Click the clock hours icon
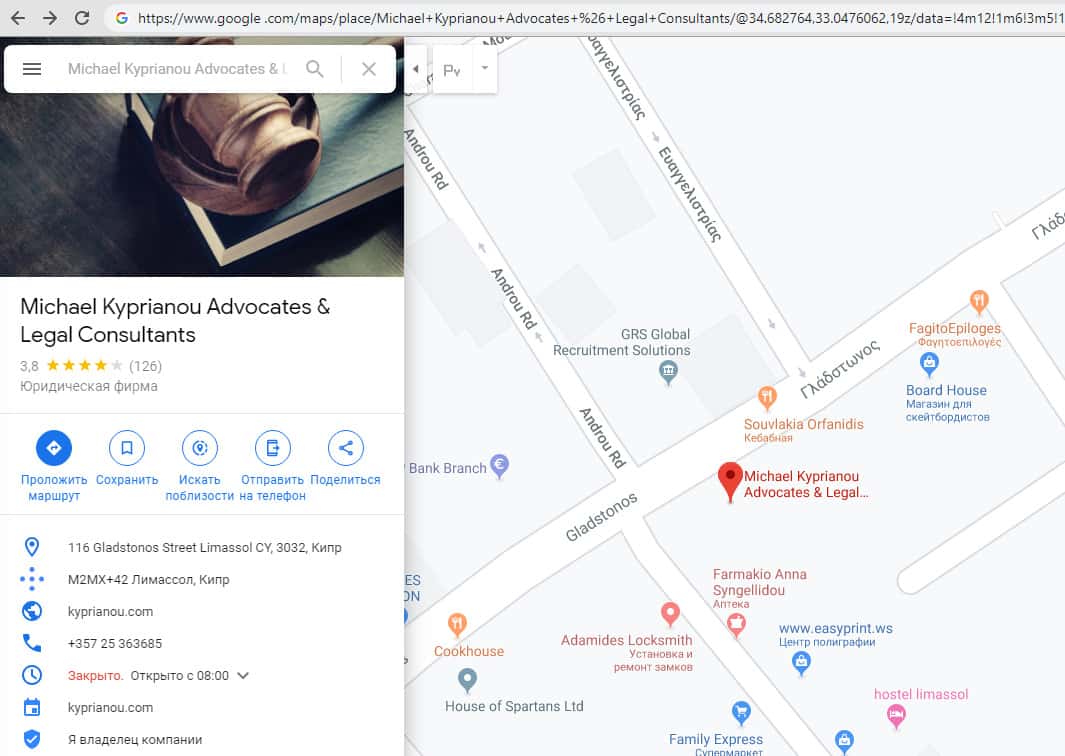This screenshot has height=756, width=1065. (32, 675)
